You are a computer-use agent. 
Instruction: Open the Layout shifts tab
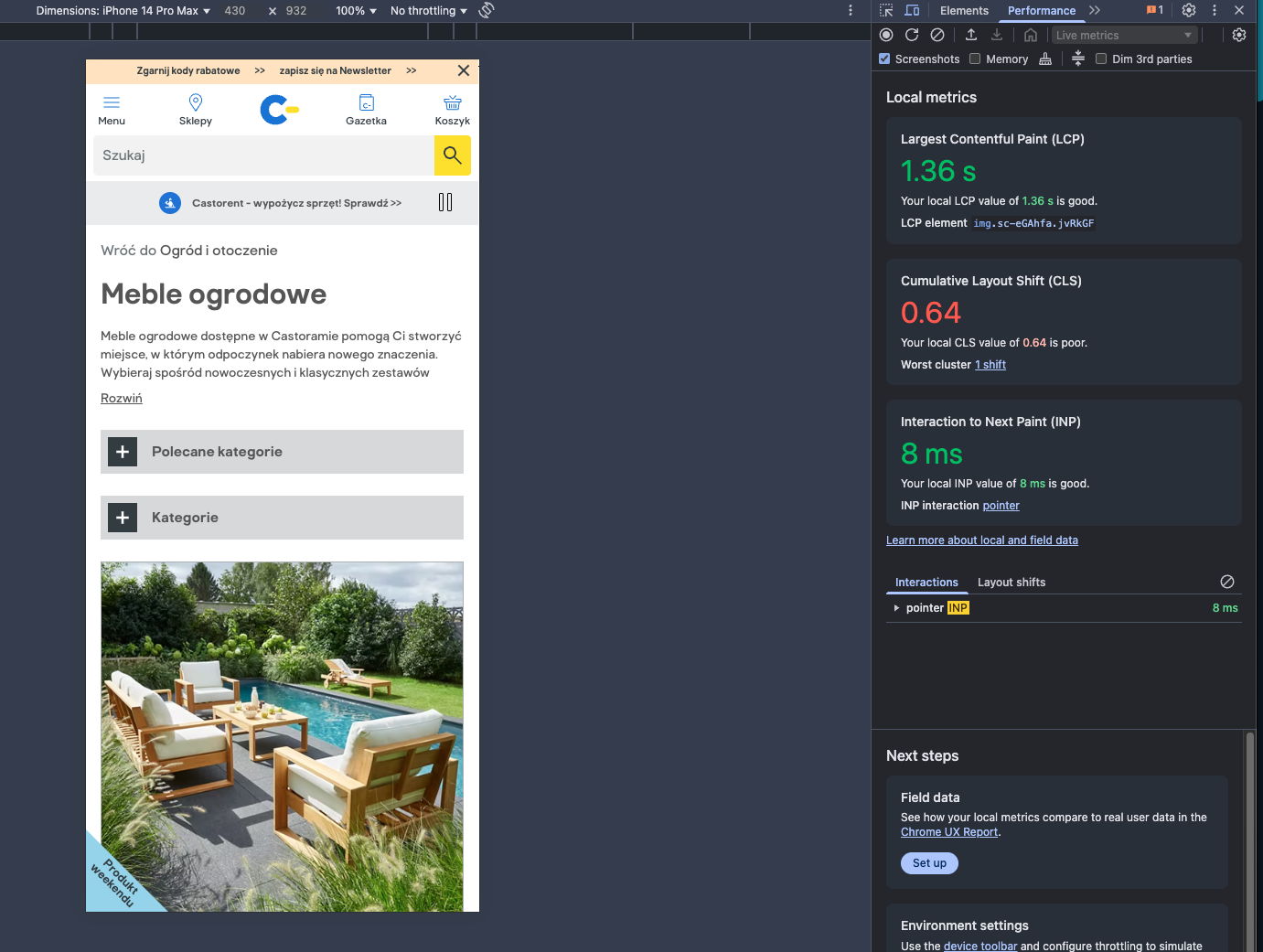pos(1011,582)
